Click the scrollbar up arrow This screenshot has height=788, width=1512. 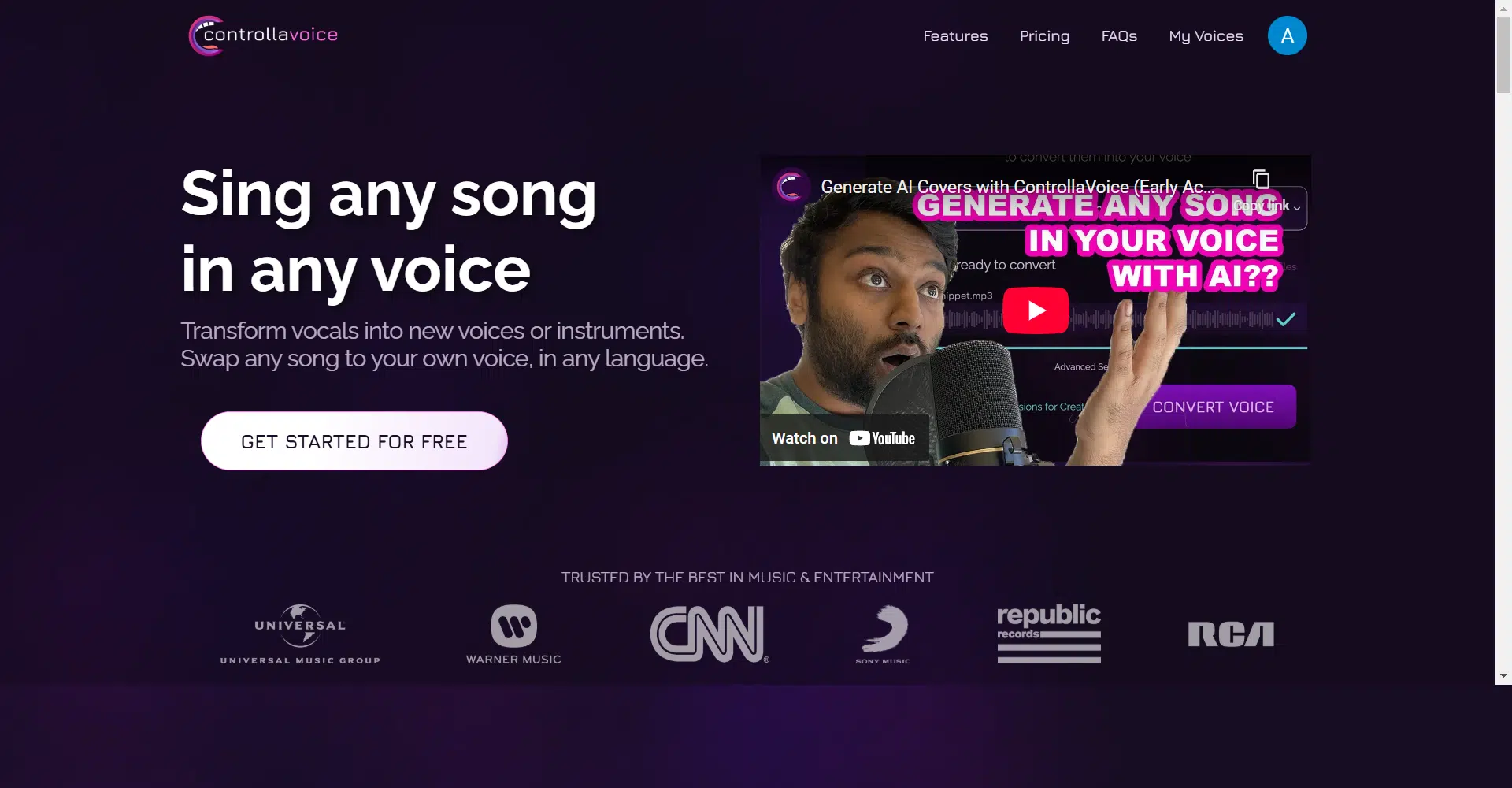[x=1503, y=7]
